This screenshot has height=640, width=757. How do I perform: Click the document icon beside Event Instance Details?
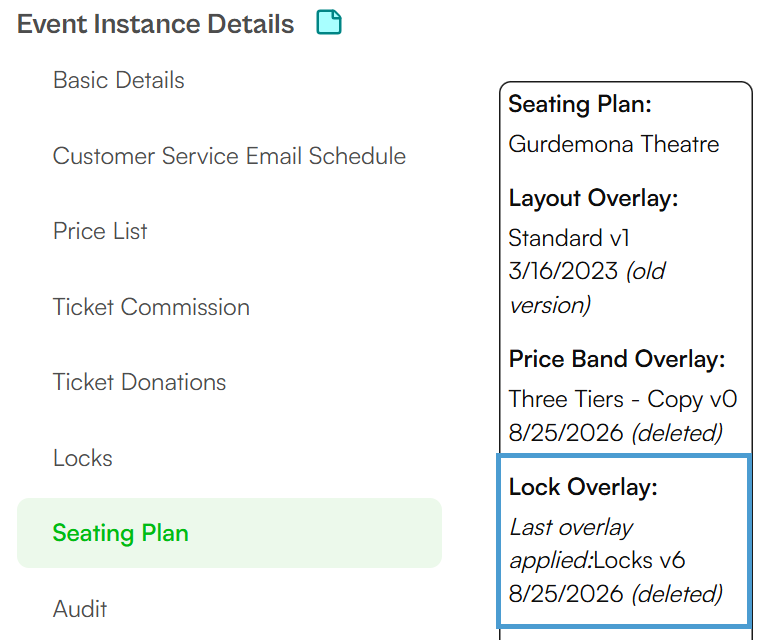[329, 23]
